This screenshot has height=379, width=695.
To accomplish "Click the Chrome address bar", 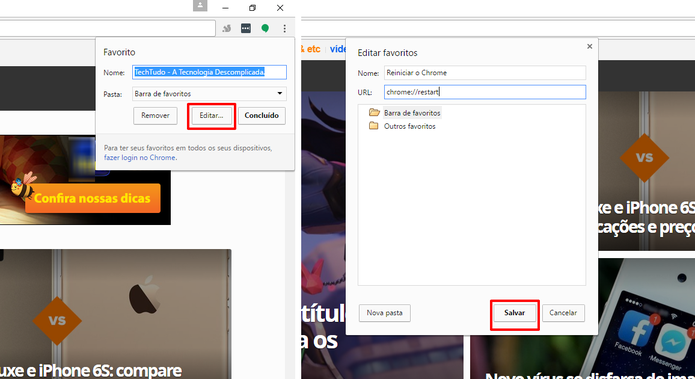I will 107,28.
